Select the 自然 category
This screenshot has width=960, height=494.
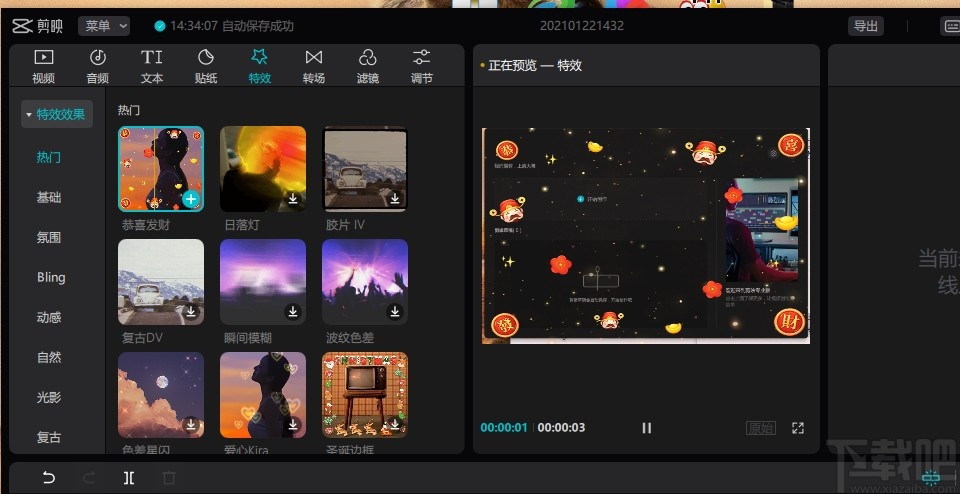(x=49, y=357)
